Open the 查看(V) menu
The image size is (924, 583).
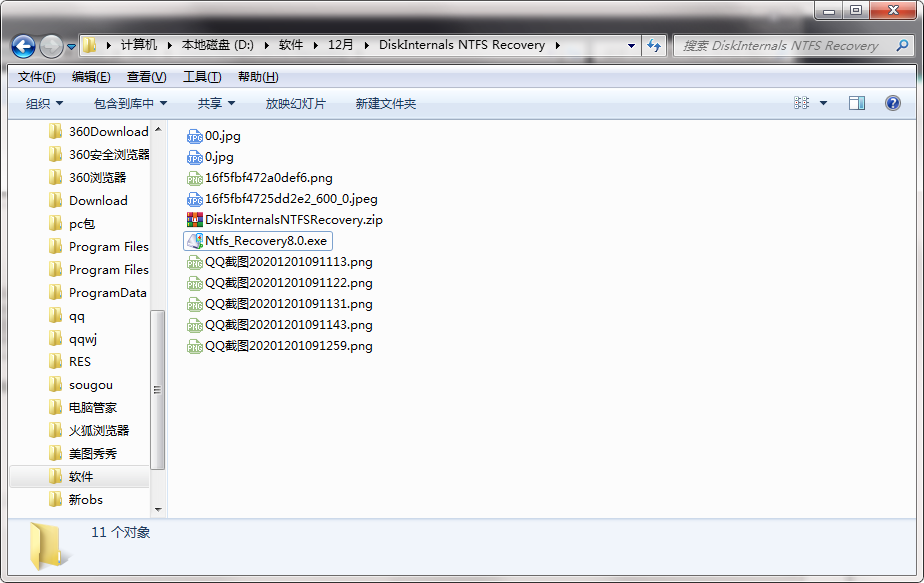[x=146, y=77]
